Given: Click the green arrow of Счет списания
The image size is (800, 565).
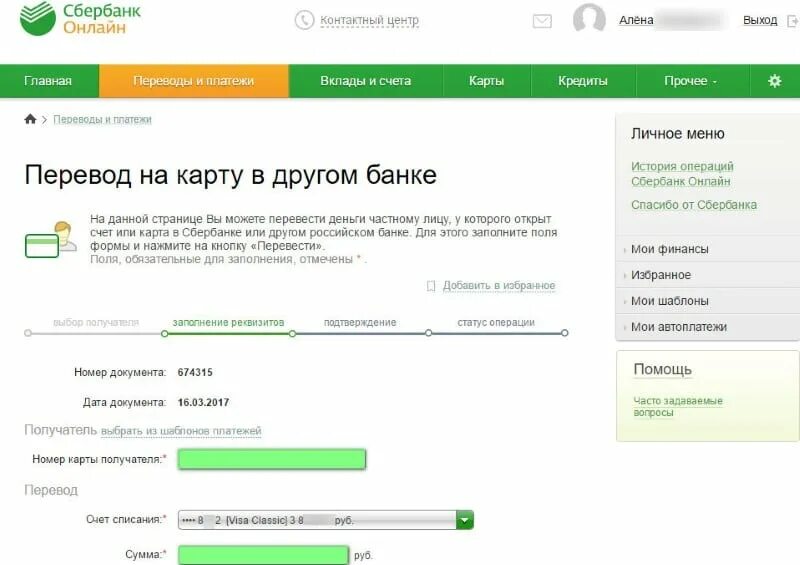Looking at the screenshot, I should coord(465,520).
